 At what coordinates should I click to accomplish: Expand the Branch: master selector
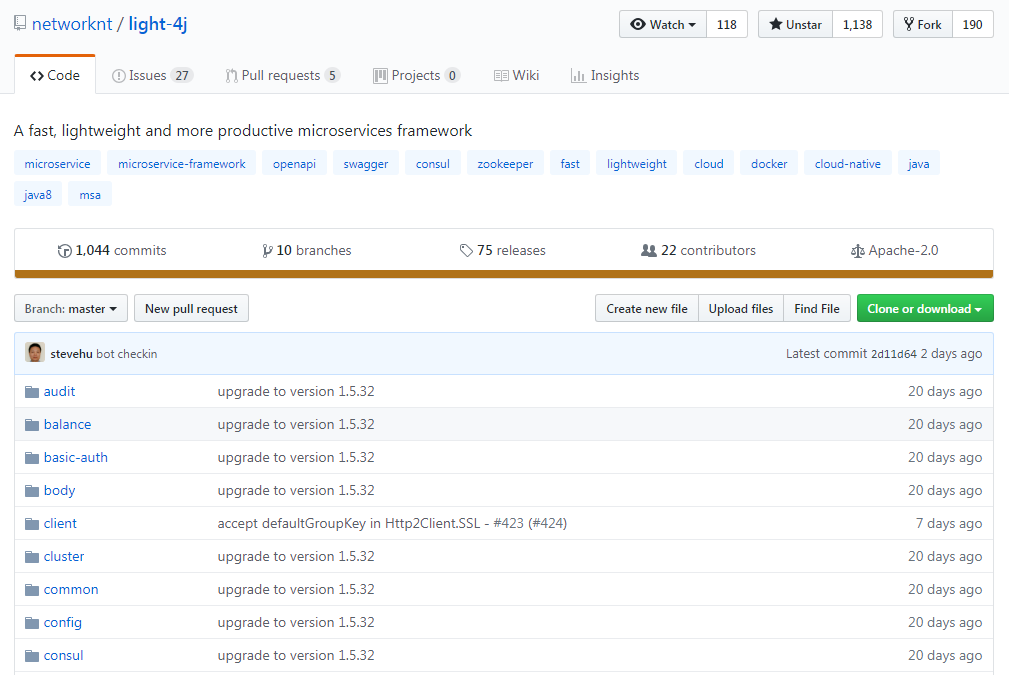71,309
